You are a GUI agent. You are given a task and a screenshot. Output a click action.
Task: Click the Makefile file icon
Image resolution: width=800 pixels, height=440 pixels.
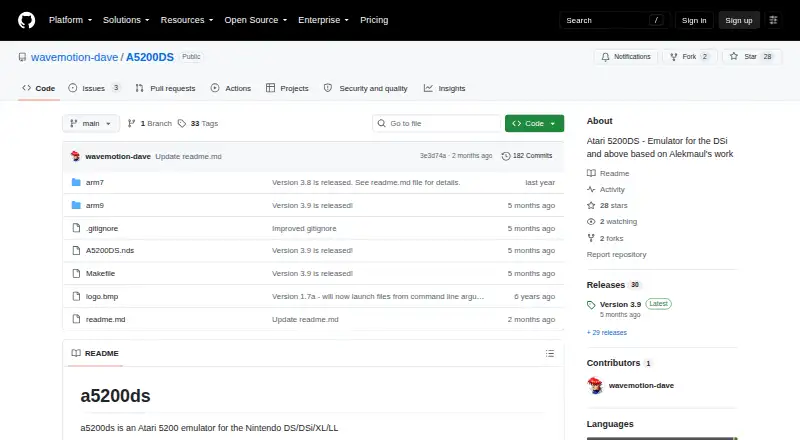[76, 274]
